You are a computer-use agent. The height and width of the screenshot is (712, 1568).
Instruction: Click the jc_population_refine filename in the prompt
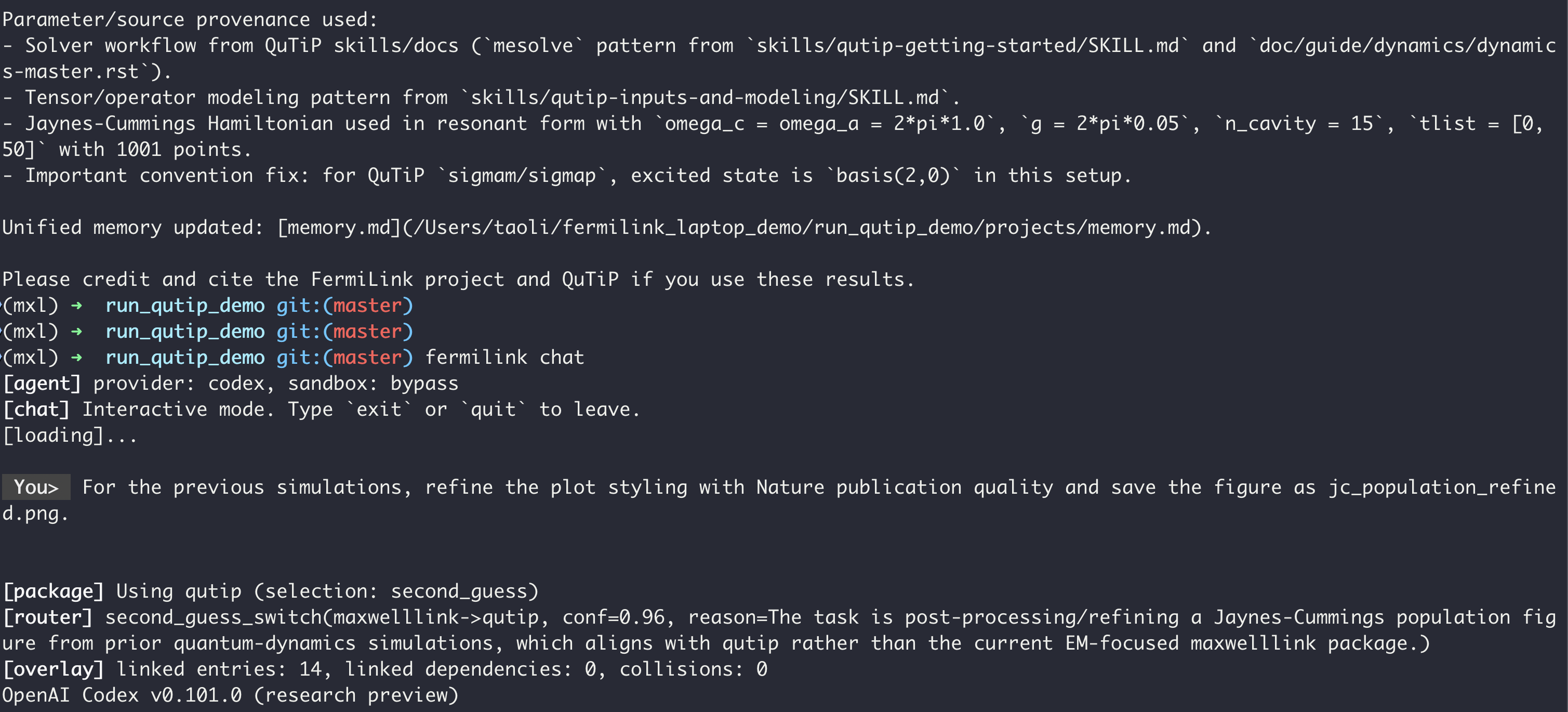(1441, 487)
